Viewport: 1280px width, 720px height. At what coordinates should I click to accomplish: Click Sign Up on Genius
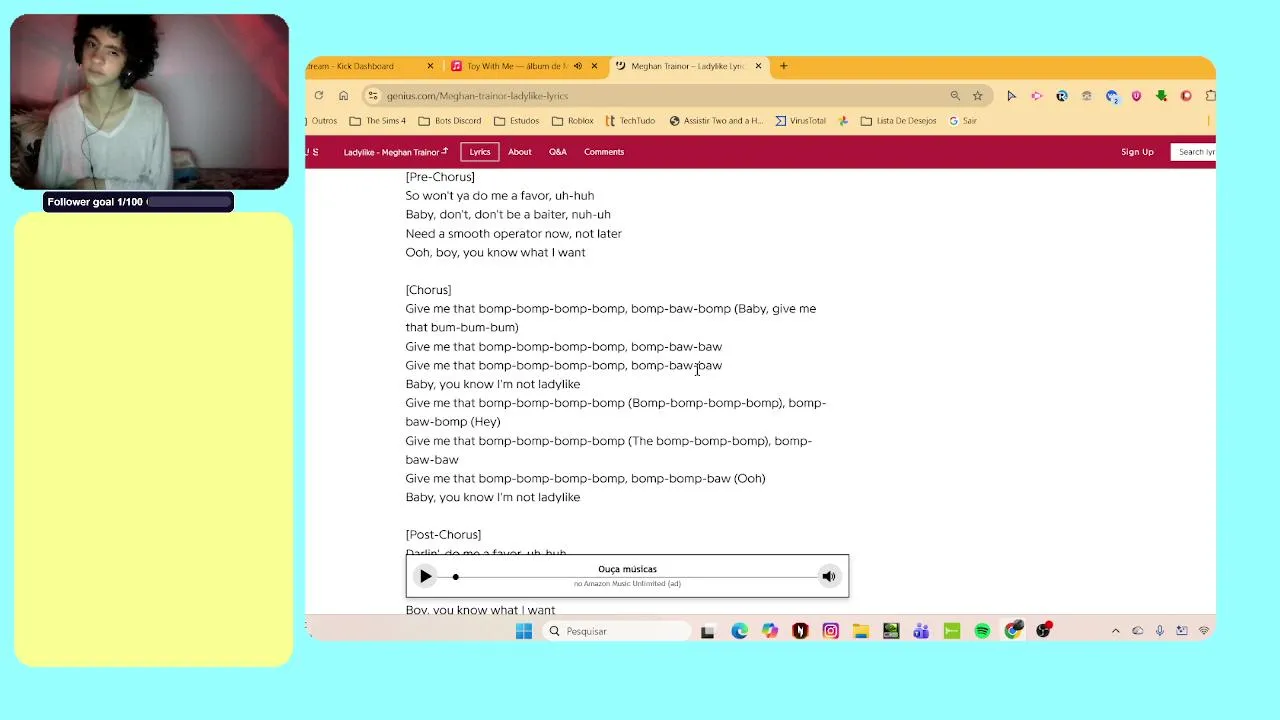[x=1137, y=152]
